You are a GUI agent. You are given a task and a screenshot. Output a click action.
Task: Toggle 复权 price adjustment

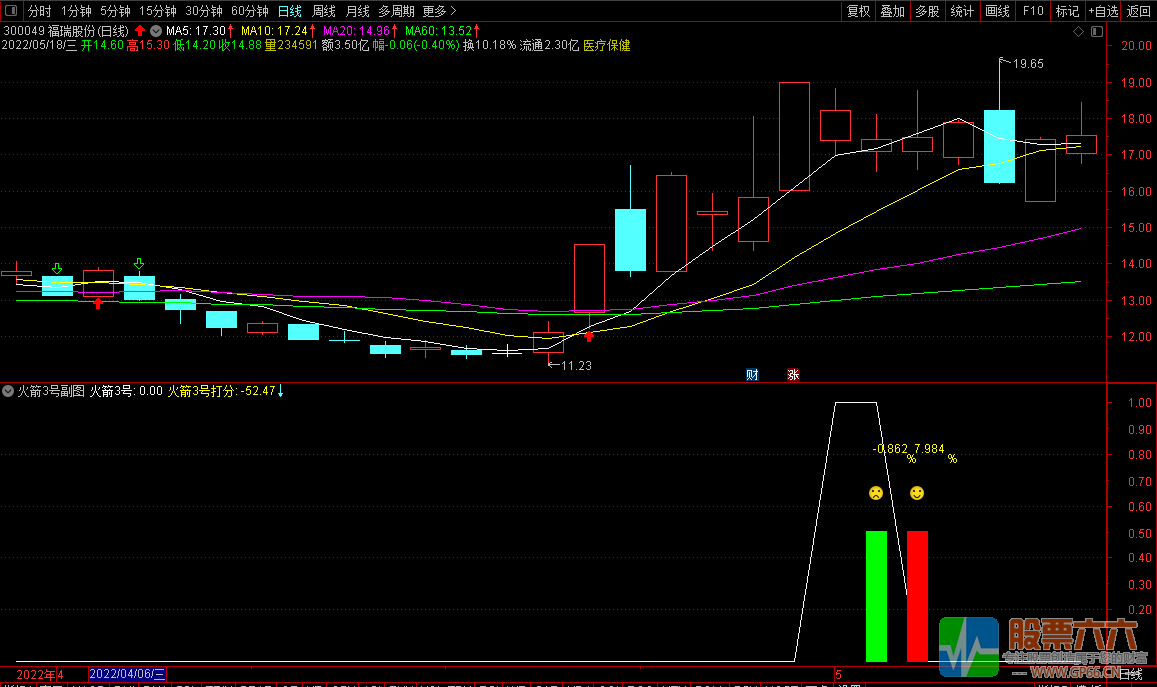pos(858,11)
